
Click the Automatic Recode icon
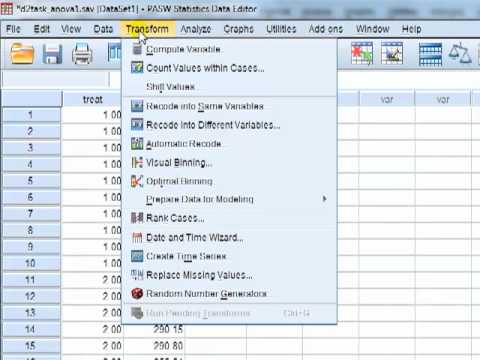137,144
